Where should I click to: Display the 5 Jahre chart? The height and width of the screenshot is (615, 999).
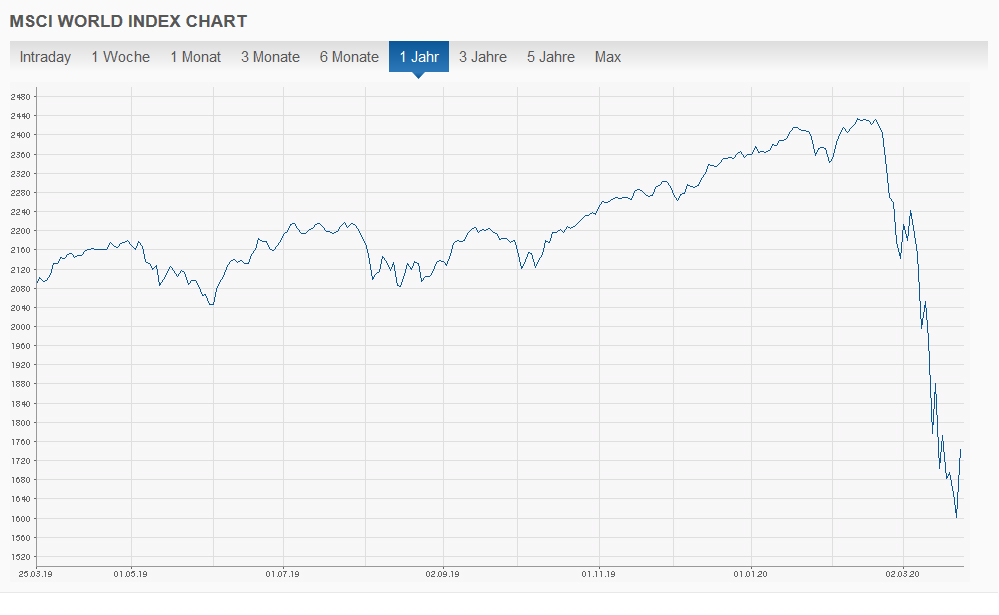551,57
